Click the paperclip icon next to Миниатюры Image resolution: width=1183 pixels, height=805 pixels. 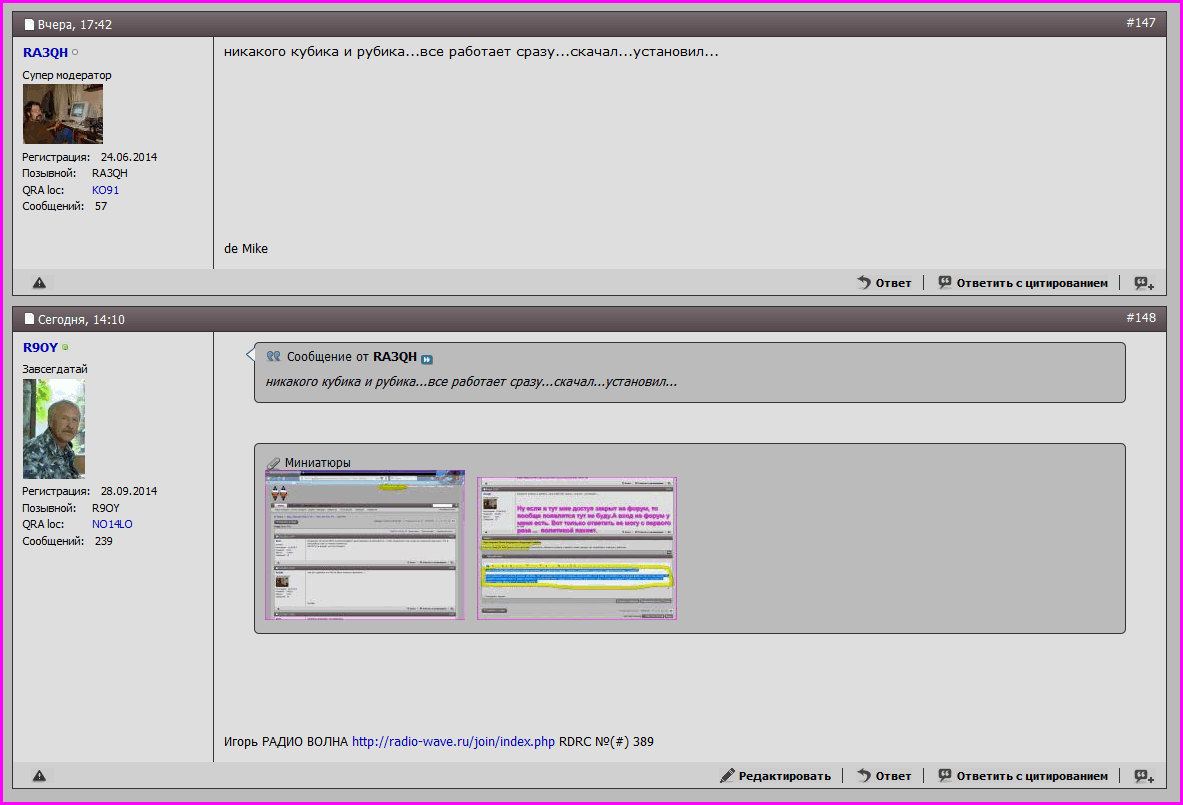click(x=273, y=463)
